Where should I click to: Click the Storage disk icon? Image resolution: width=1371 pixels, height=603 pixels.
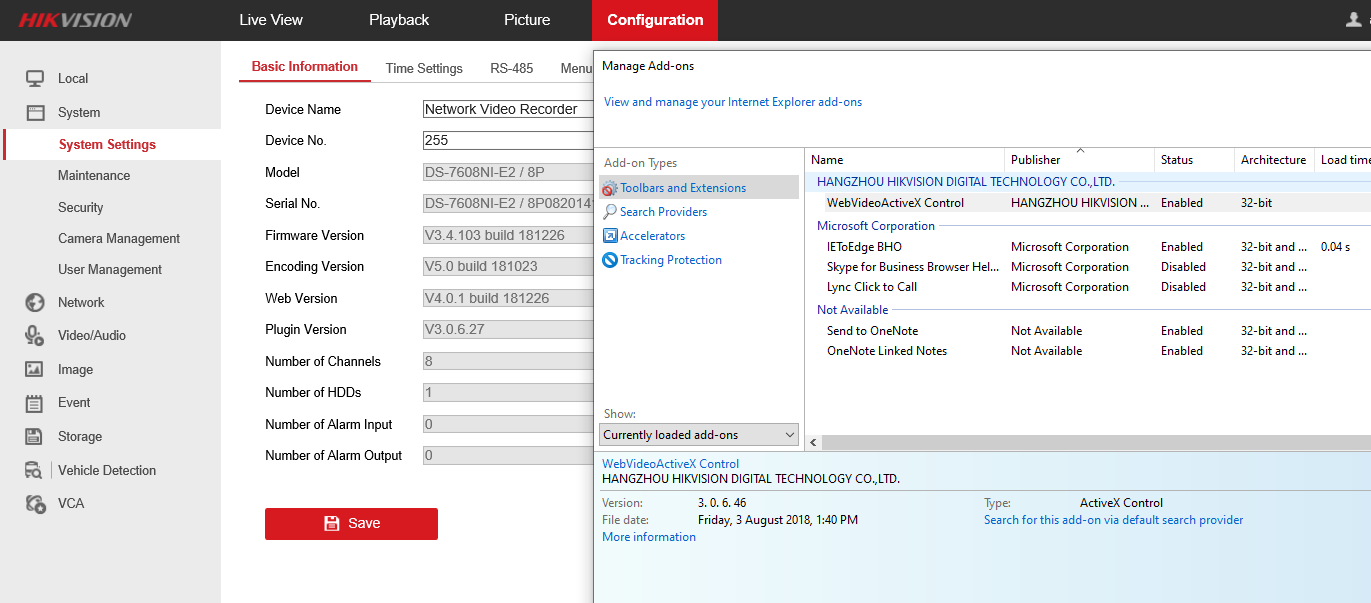[35, 436]
